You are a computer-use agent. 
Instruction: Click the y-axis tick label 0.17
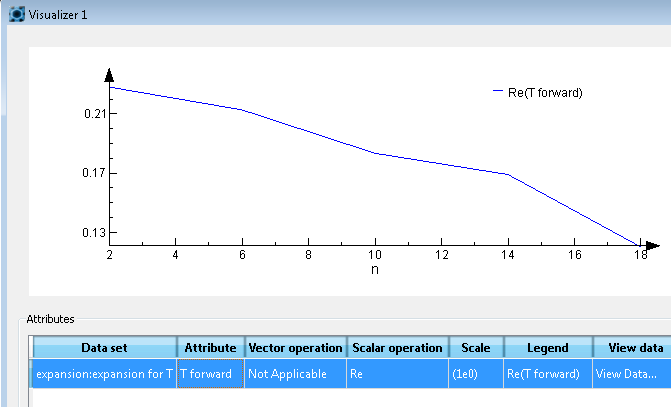tap(94, 173)
